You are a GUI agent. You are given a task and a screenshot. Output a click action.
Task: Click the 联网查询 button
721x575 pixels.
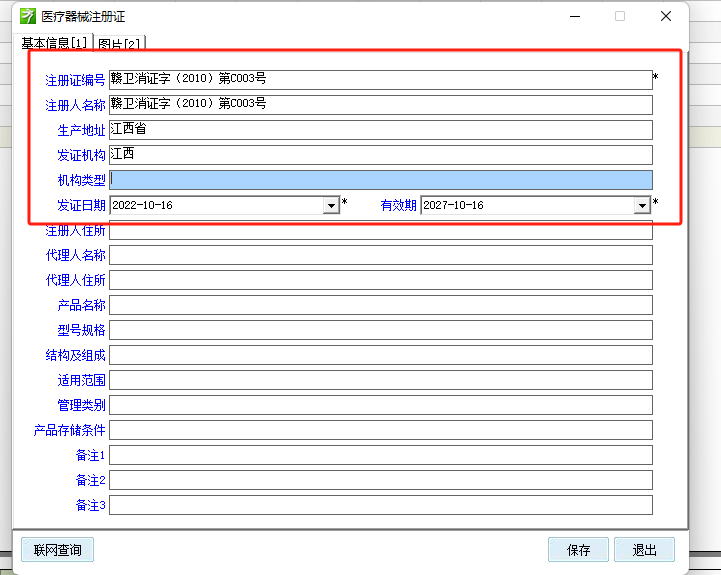[57, 549]
